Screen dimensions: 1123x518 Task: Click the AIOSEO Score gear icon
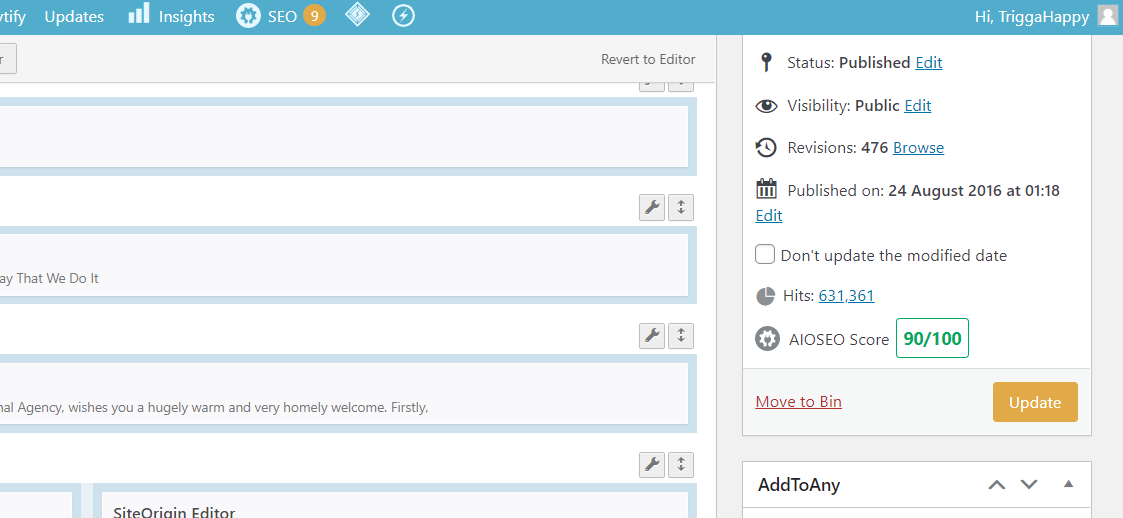coord(767,339)
